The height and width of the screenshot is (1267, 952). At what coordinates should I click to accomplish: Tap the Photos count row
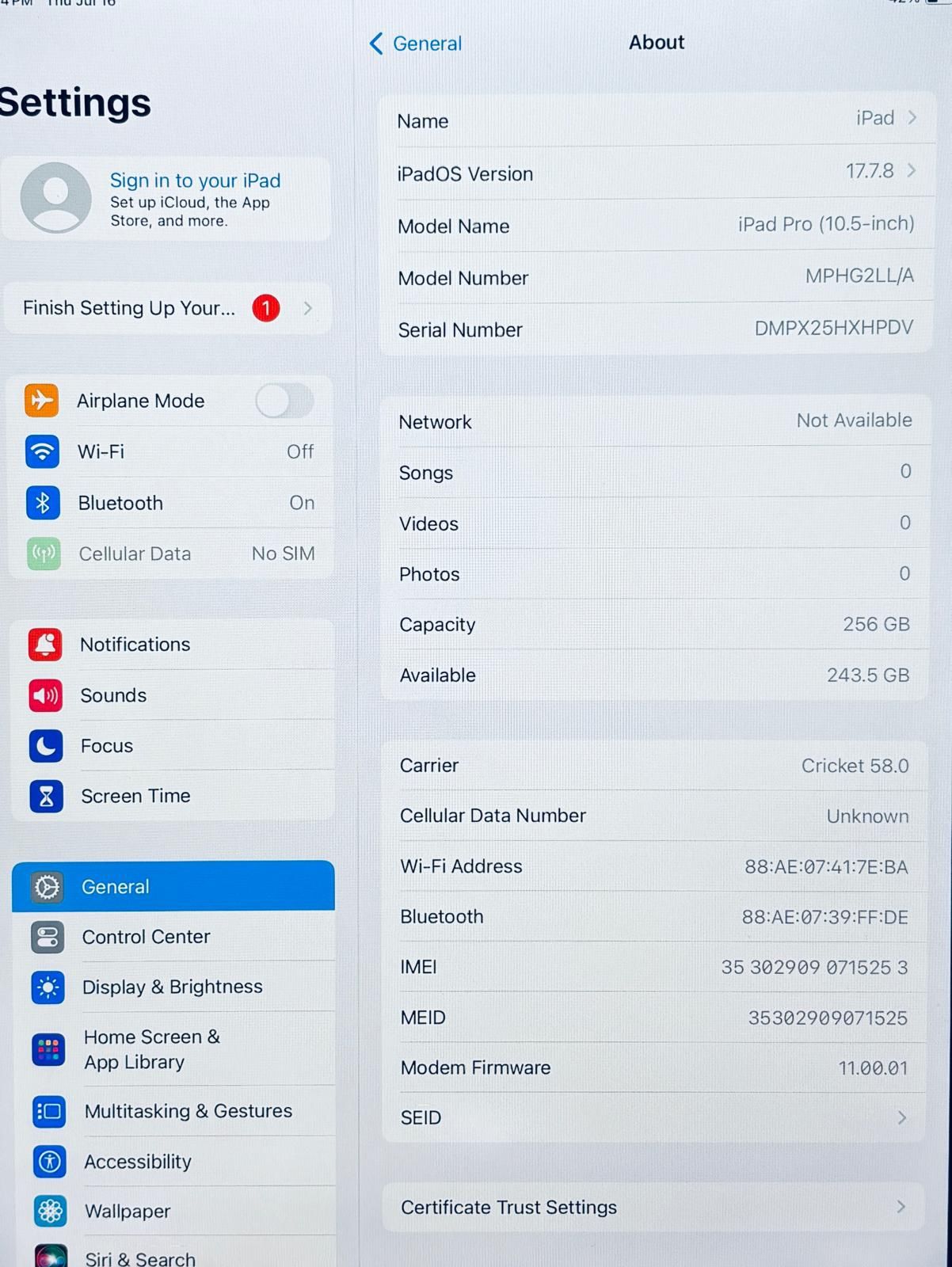tap(654, 574)
